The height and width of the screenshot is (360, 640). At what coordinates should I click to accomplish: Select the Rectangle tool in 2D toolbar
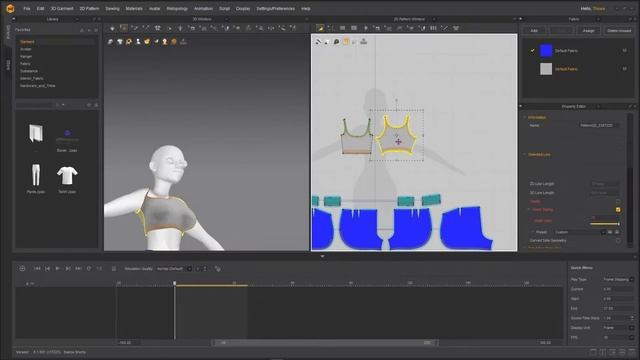342,28
